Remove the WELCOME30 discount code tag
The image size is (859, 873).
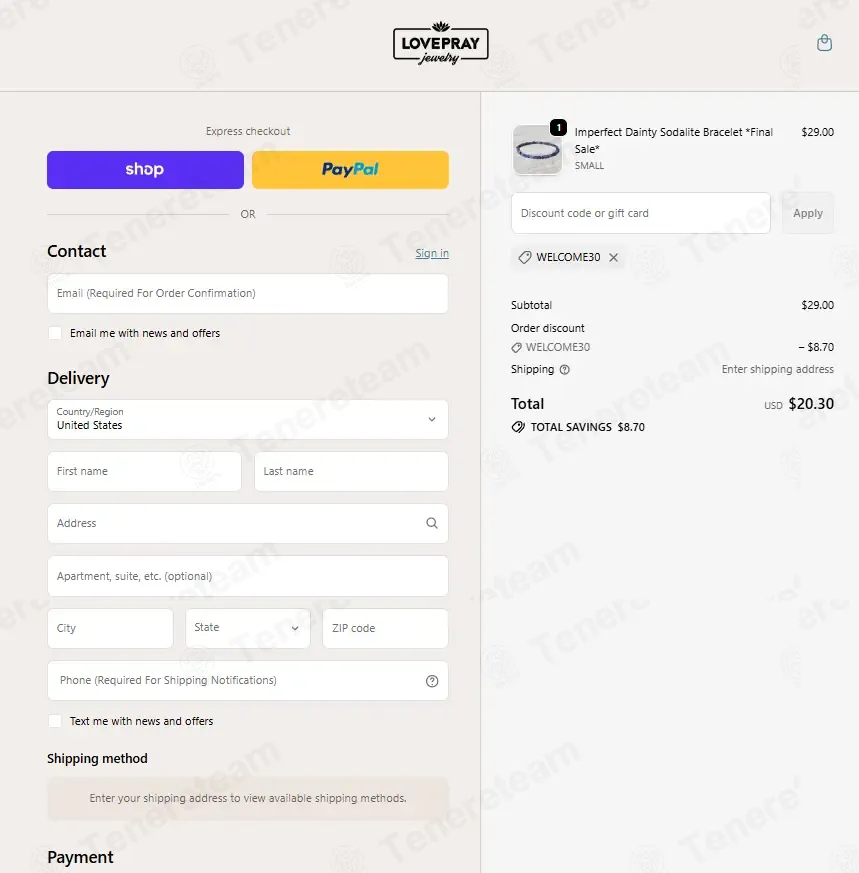point(613,257)
